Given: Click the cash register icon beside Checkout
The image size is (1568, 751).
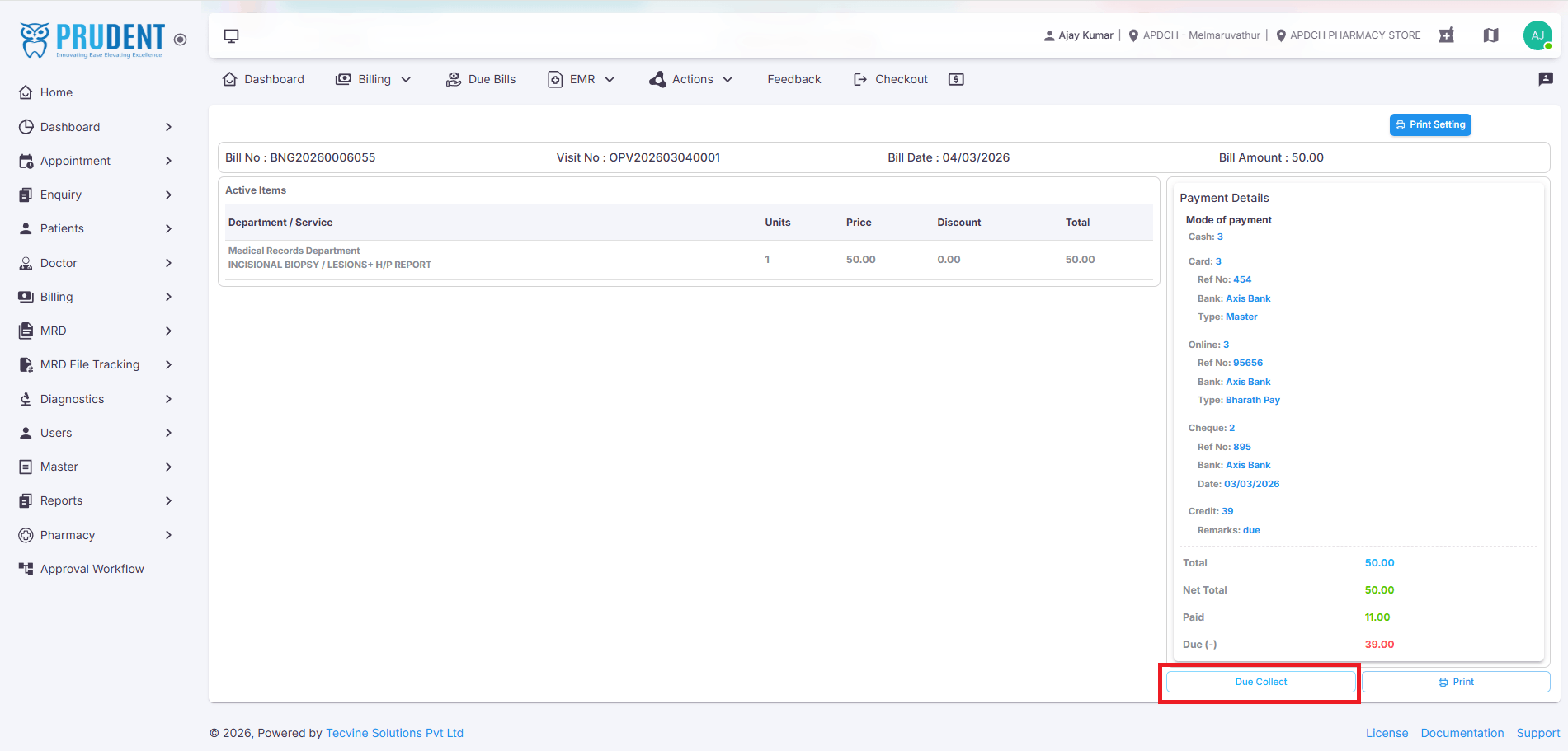Looking at the screenshot, I should click(956, 79).
